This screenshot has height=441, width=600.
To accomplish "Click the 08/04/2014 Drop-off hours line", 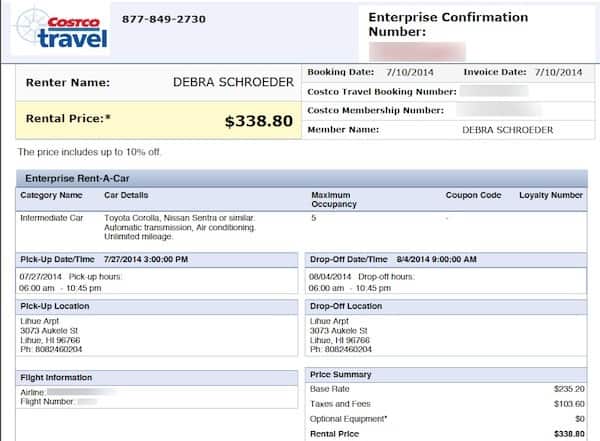I will [362, 276].
